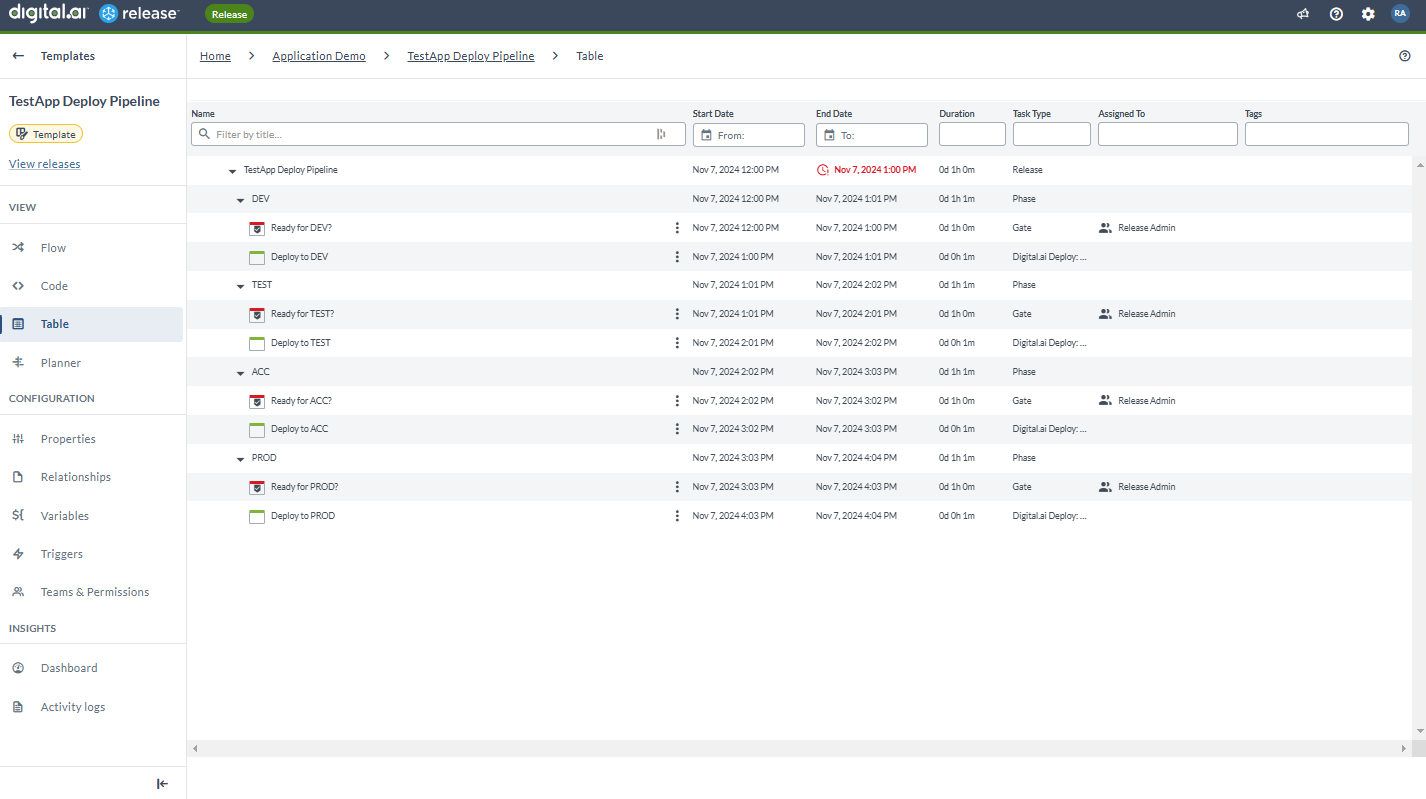
Task: Open the three-dot menu for Deploy to PROD
Action: point(677,516)
